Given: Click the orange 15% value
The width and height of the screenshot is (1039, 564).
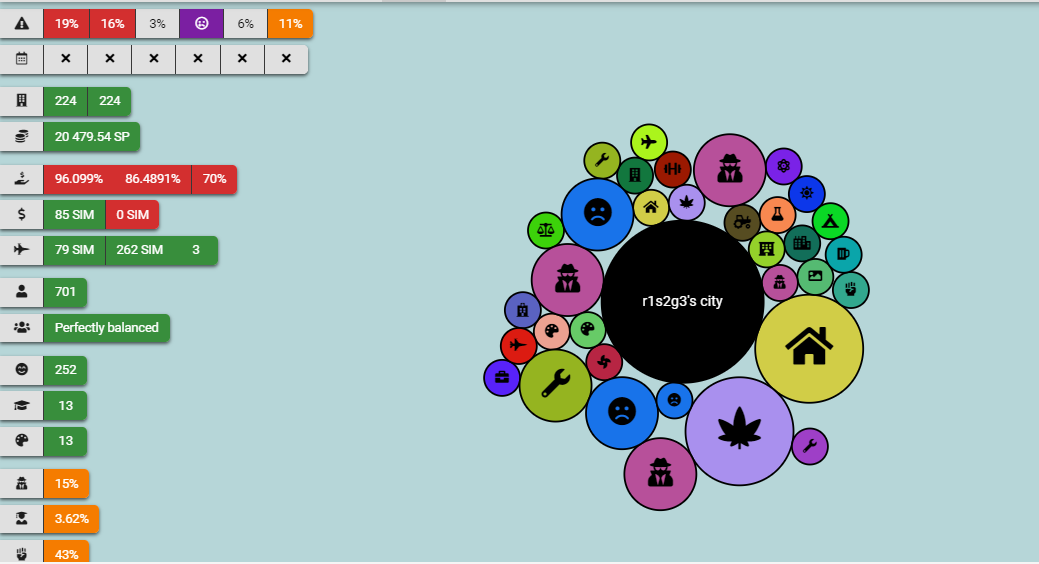Looking at the screenshot, I should [x=66, y=484].
